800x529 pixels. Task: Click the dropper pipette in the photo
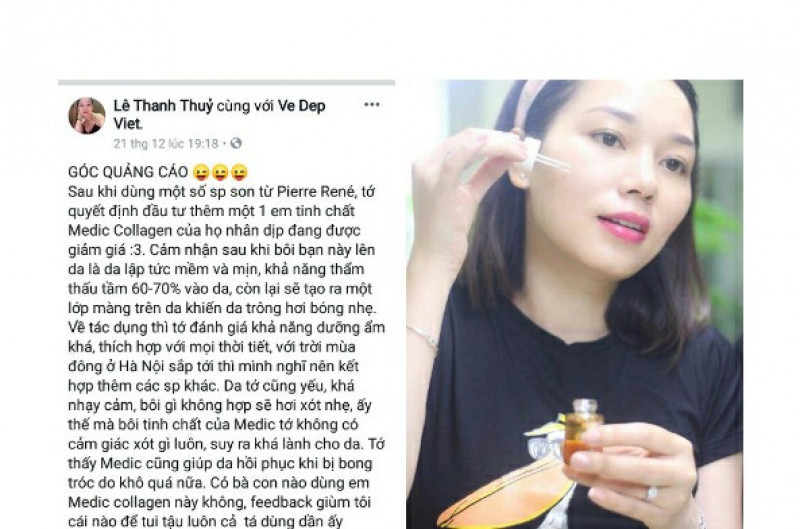(x=542, y=156)
